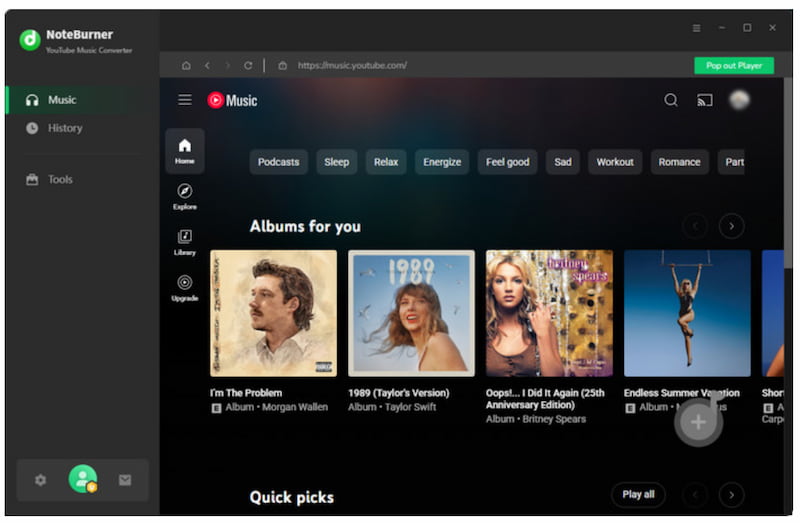Open the NoteBurner hamburger menu in title bar
The image size is (800, 523).
point(696,28)
